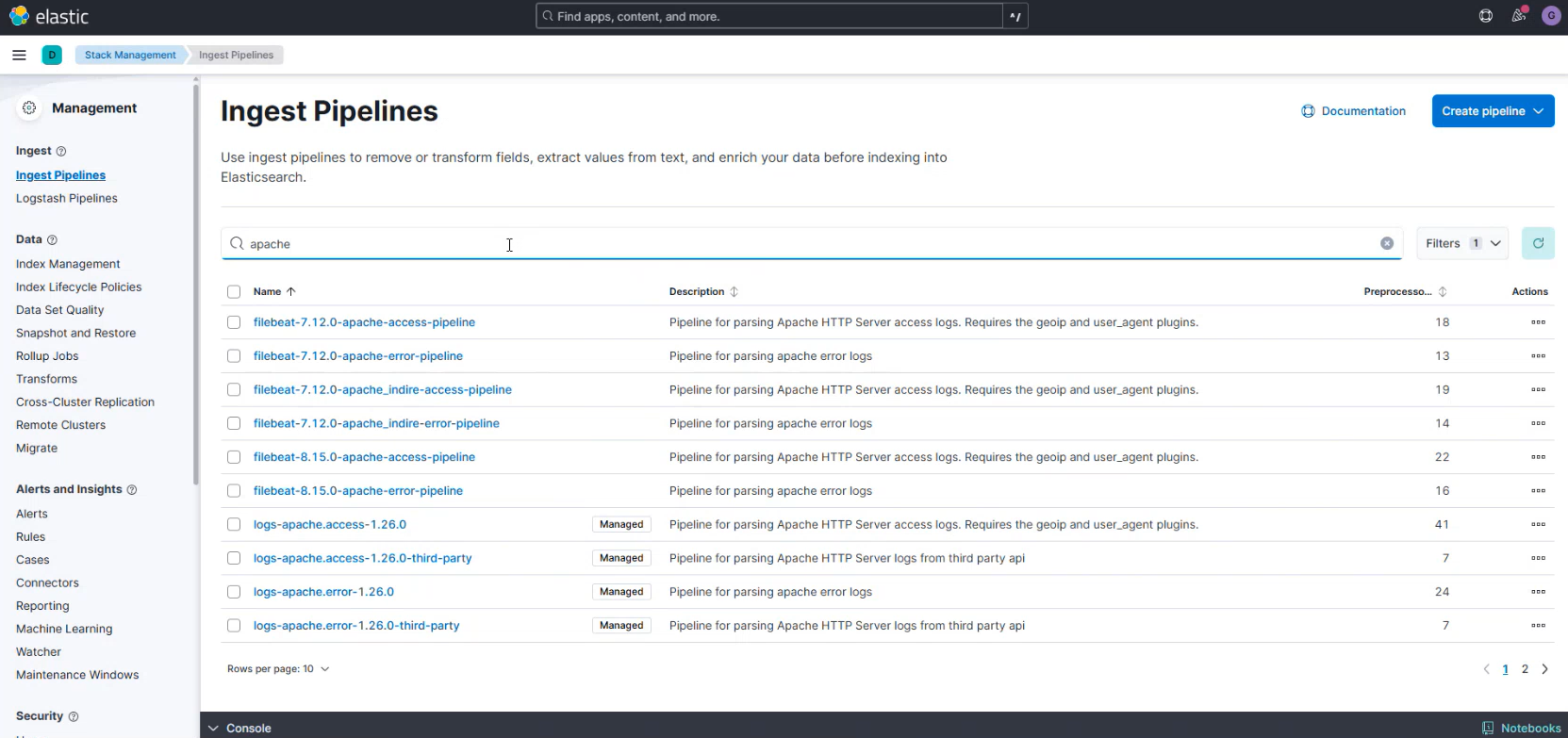1568x738 pixels.
Task: Open logs-apache.access-1.26.0 pipeline link
Action: (x=330, y=524)
